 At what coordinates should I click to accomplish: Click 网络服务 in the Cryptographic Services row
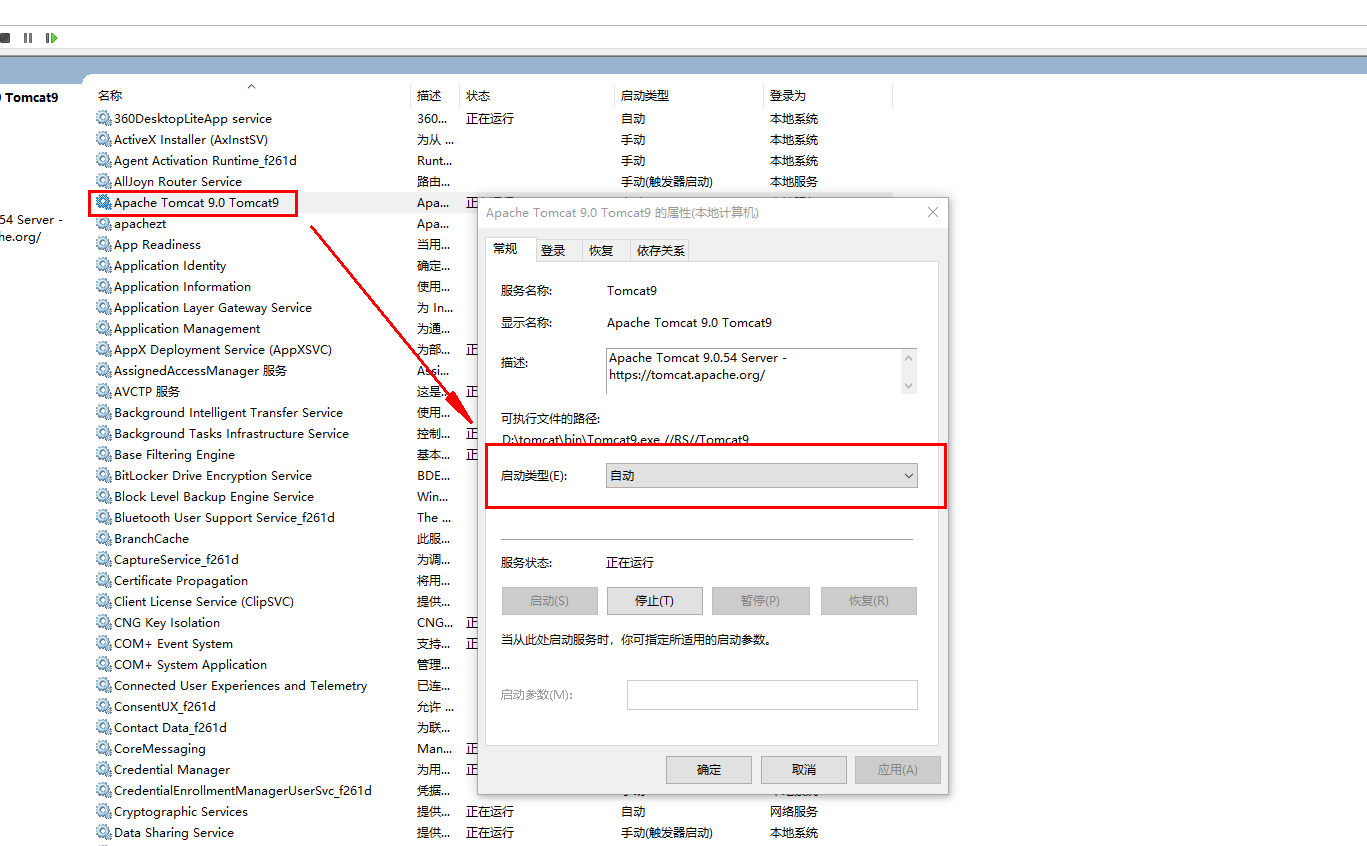[794, 811]
